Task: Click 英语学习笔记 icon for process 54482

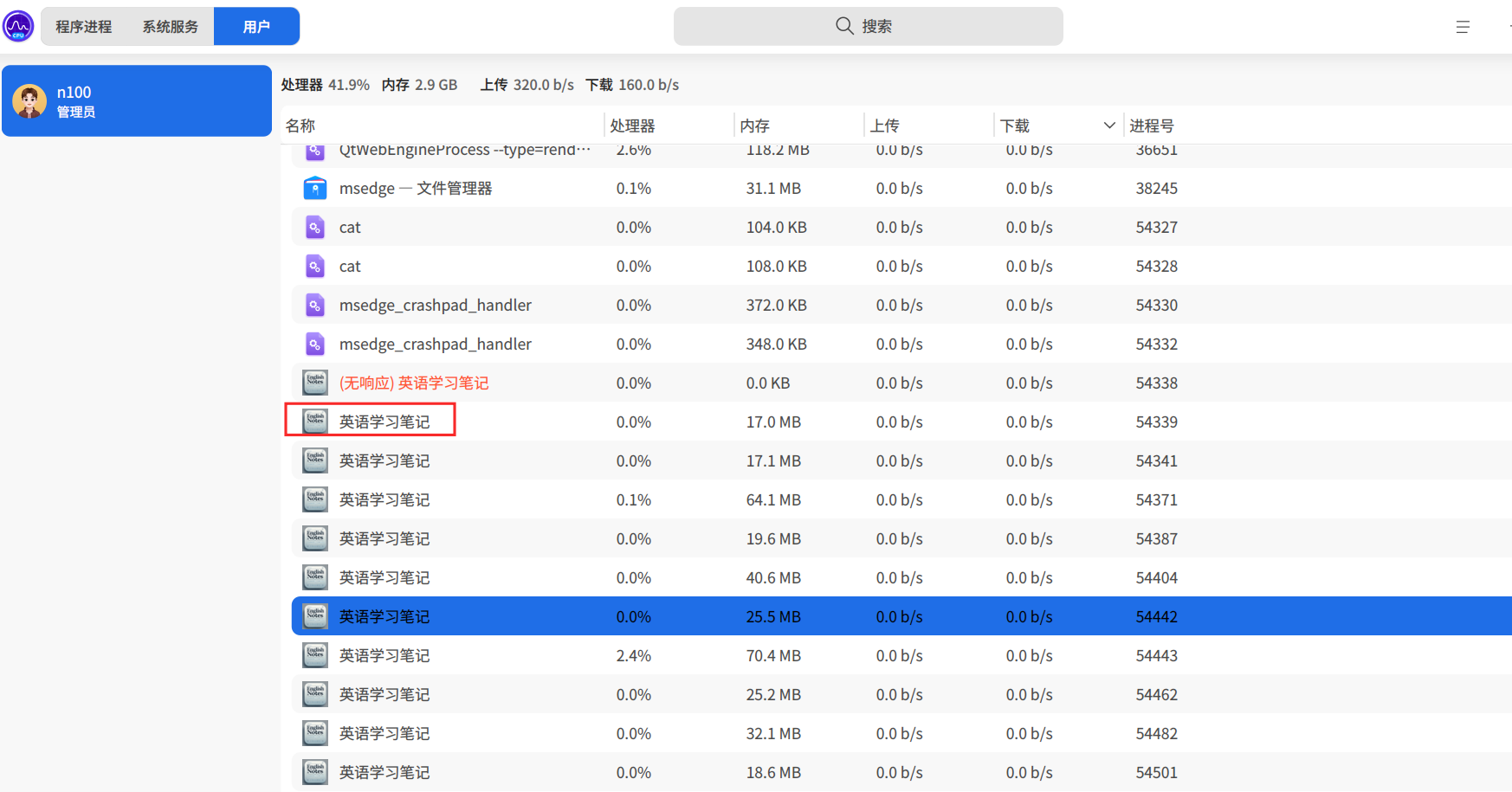Action: tap(315, 733)
